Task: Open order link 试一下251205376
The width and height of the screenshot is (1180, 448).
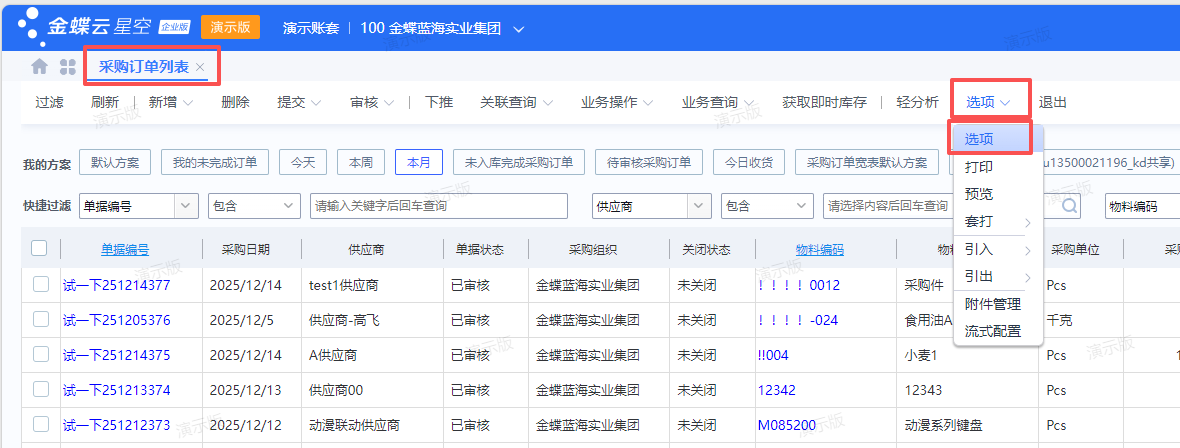Action: tap(116, 320)
